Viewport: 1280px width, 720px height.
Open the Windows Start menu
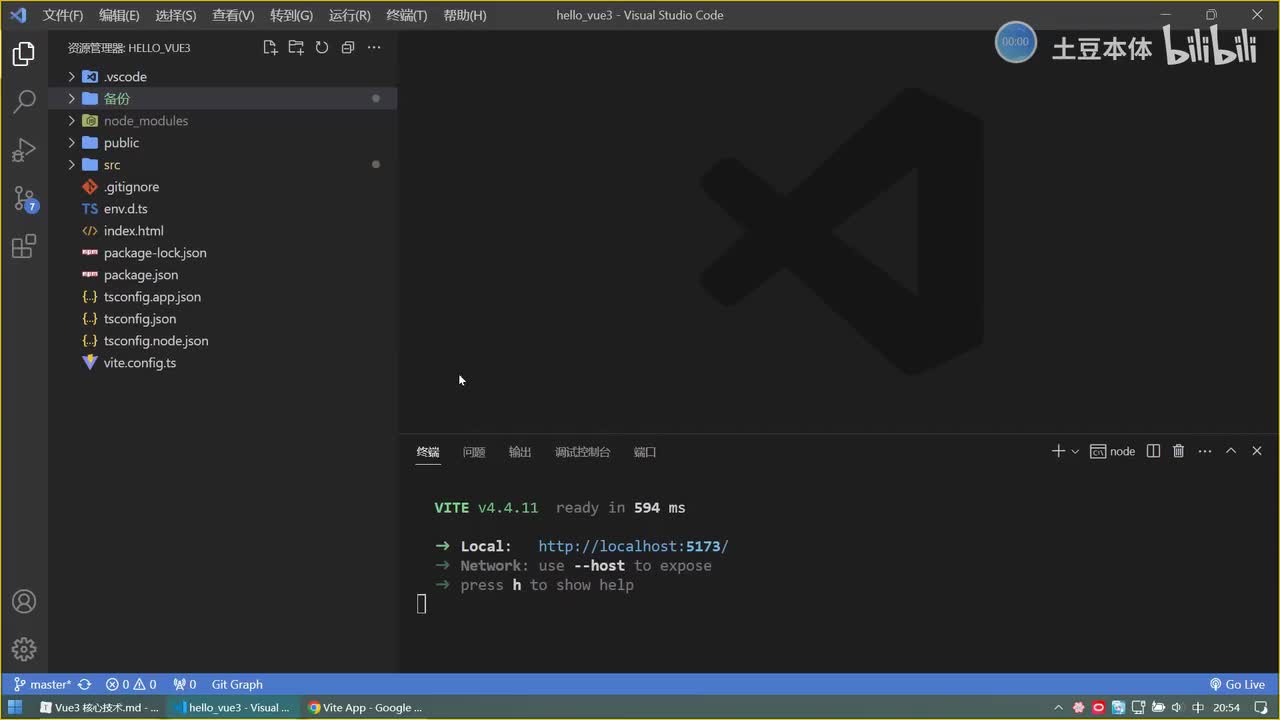pos(15,708)
